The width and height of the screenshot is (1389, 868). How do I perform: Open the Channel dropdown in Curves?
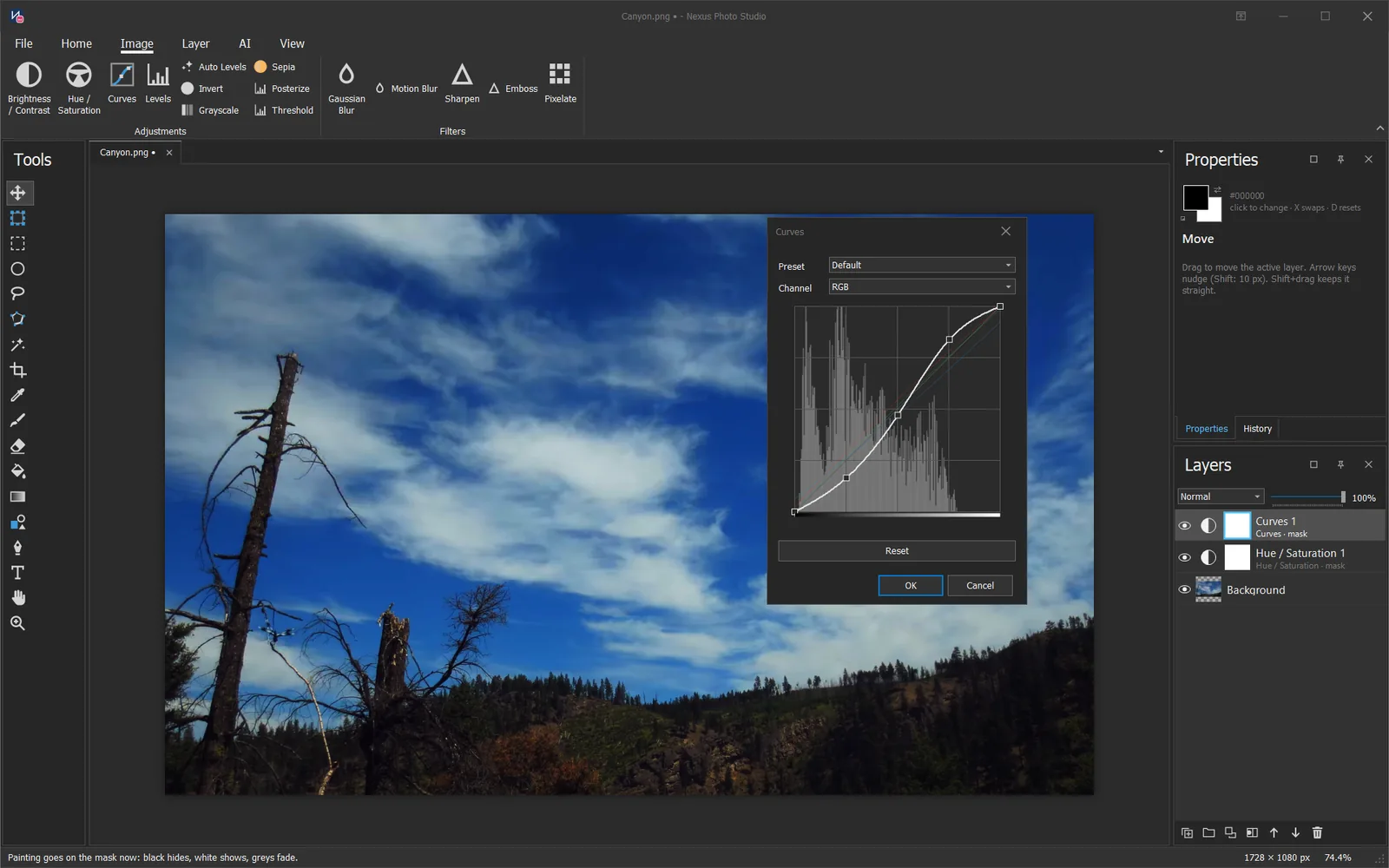(x=921, y=286)
